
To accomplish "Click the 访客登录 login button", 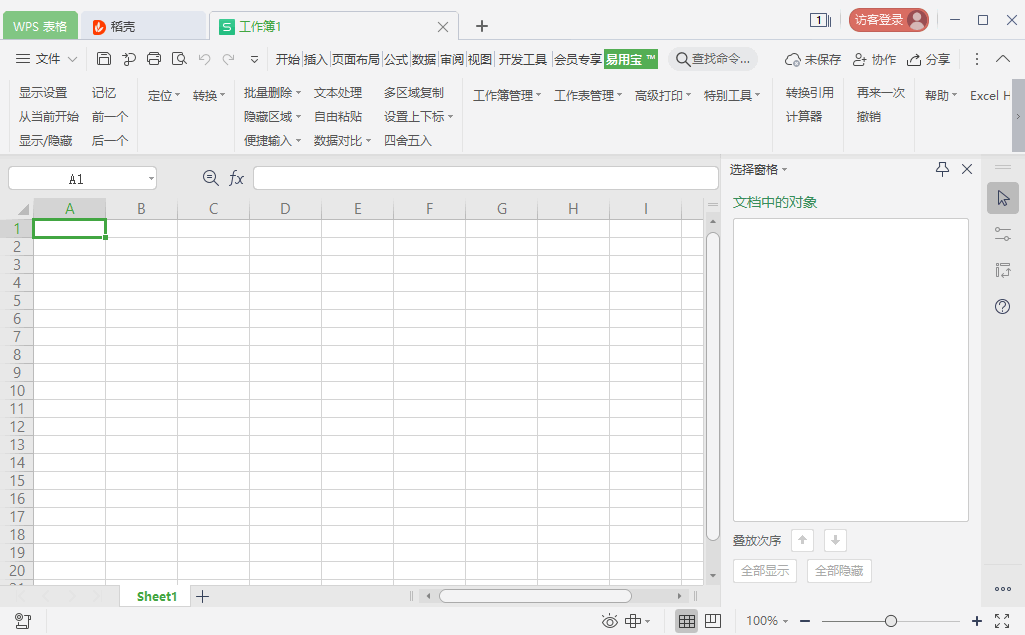I will [888, 20].
